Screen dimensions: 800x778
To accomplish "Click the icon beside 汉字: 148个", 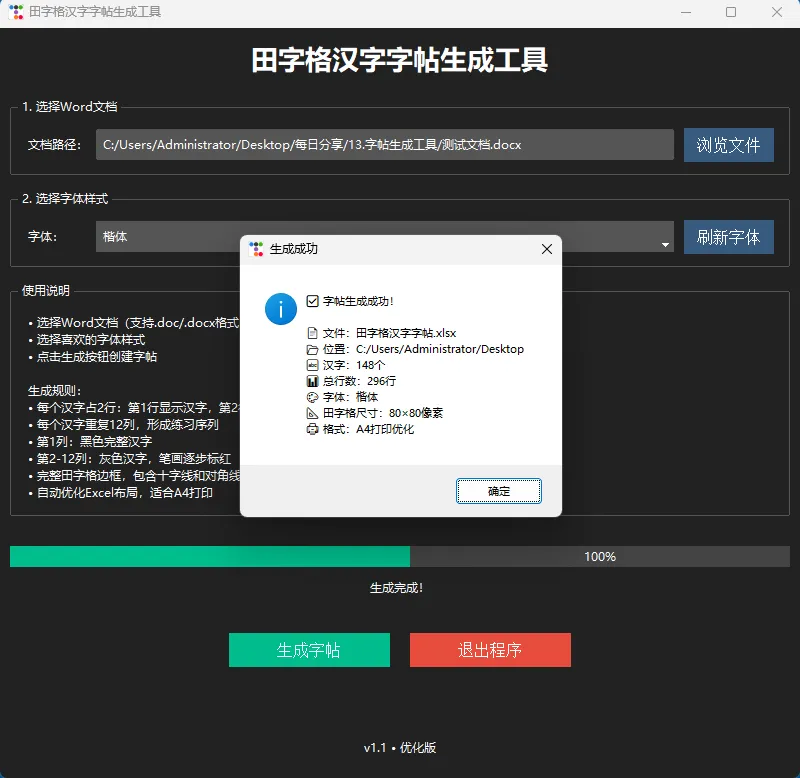I will click(x=312, y=365).
